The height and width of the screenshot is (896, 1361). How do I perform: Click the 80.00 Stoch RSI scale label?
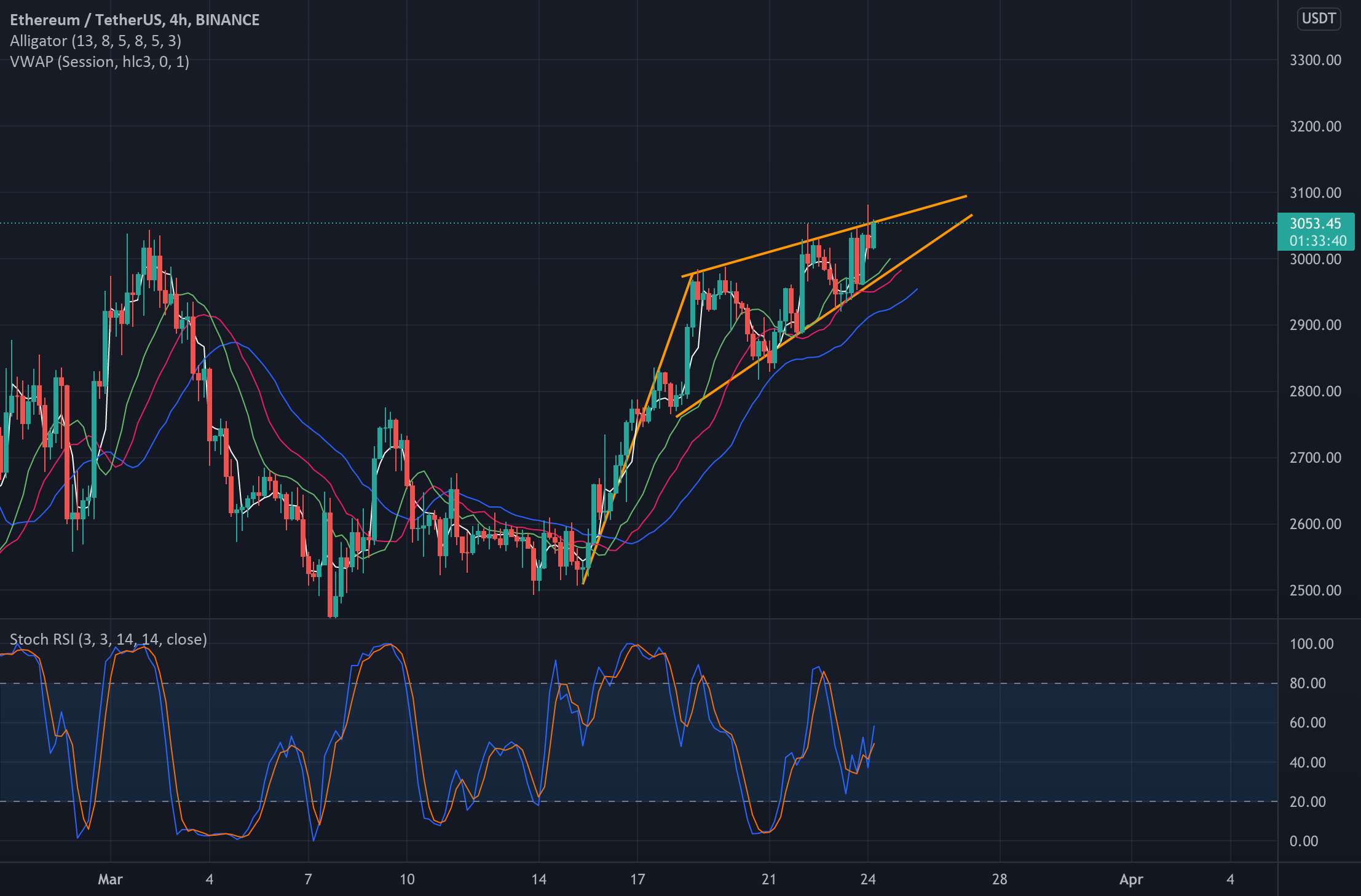tap(1308, 683)
